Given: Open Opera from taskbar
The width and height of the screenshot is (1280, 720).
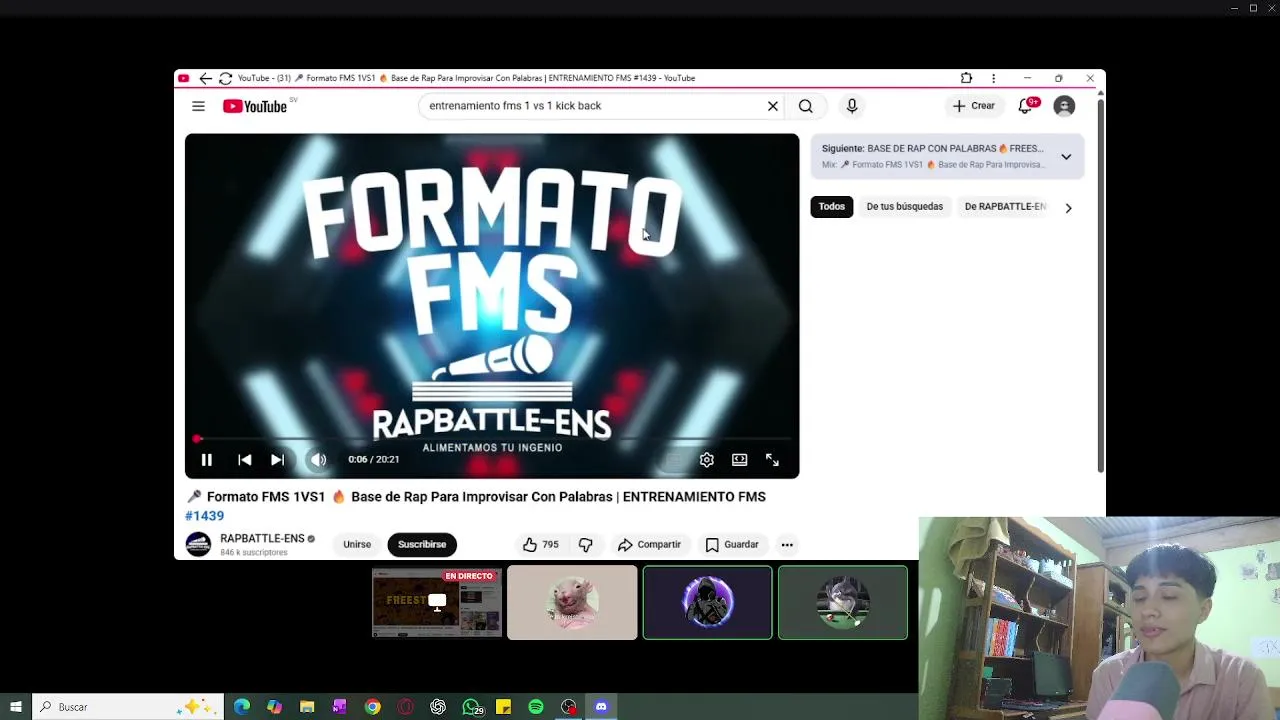Looking at the screenshot, I should [x=405, y=707].
